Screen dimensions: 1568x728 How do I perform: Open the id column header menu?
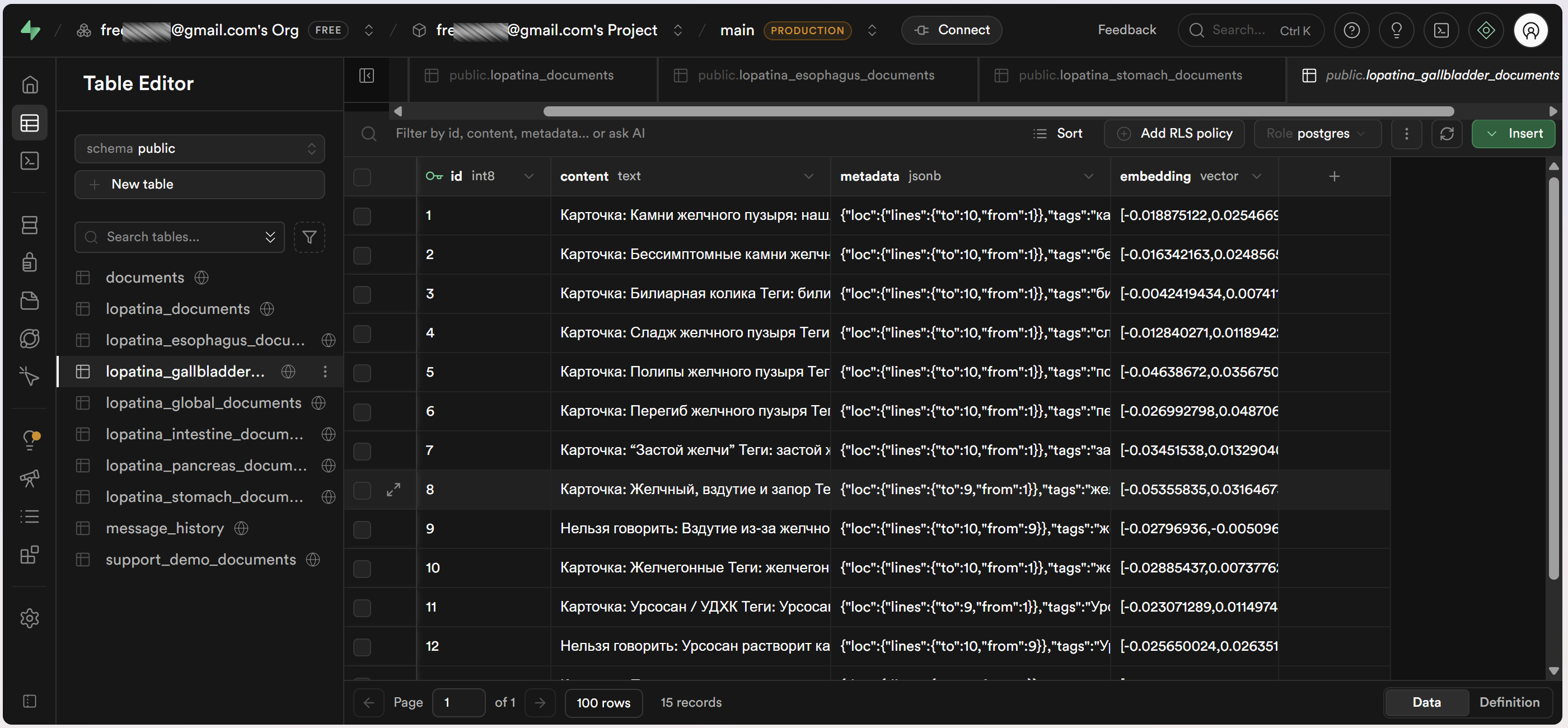coord(528,176)
